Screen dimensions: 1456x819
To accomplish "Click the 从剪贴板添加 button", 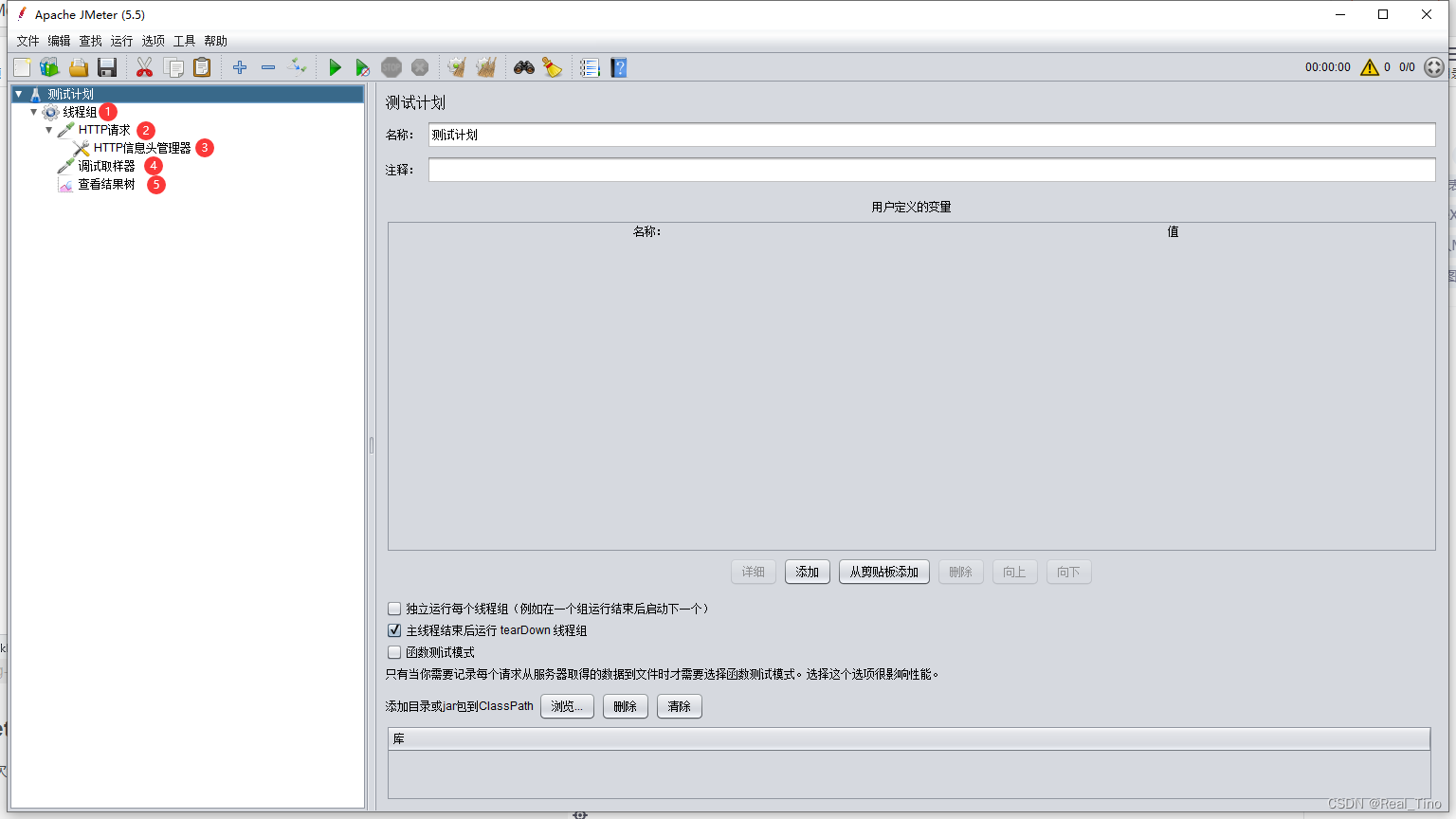I will coord(883,572).
